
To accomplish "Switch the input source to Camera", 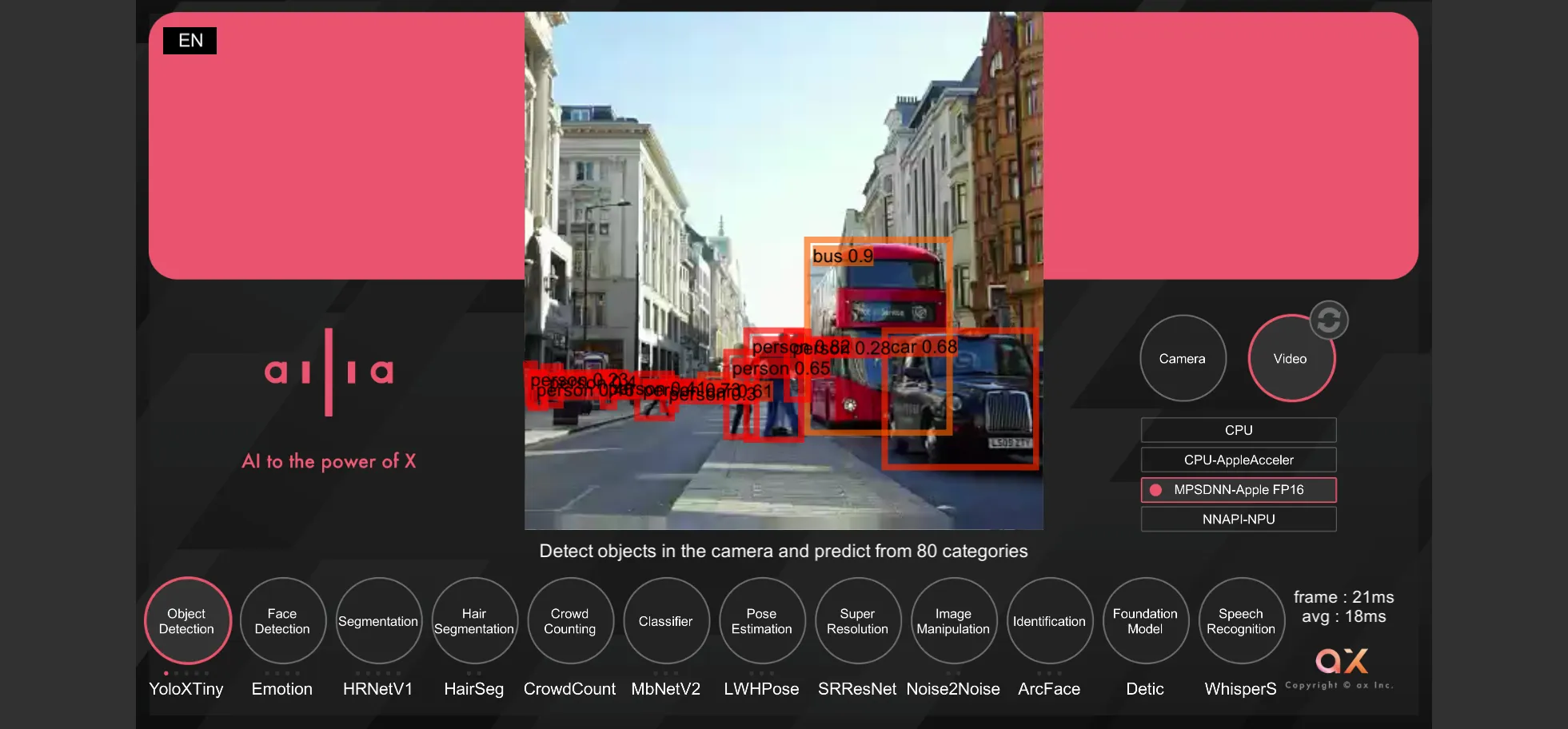I will tap(1183, 359).
